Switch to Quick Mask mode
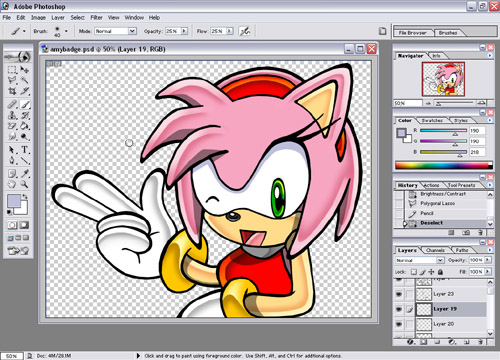The width and height of the screenshot is (500, 360). click(x=24, y=225)
